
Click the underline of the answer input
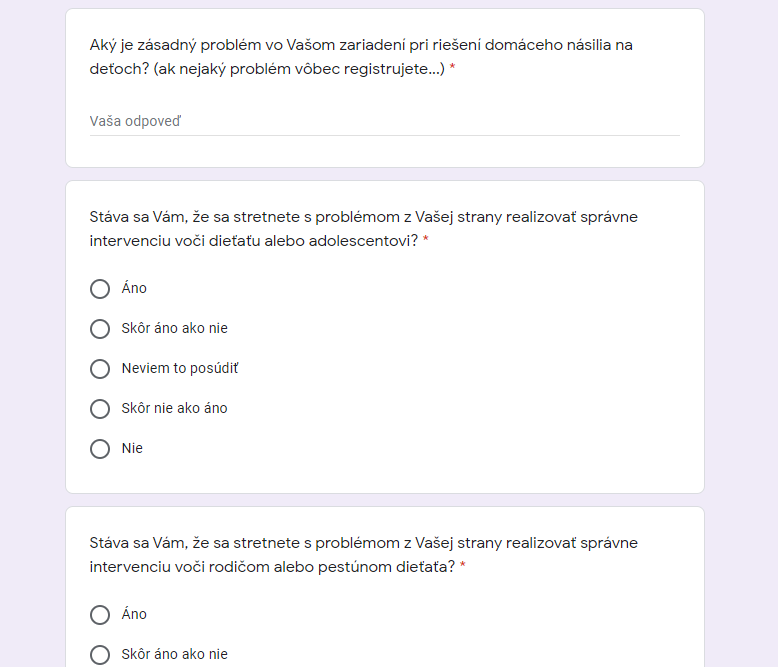point(385,135)
